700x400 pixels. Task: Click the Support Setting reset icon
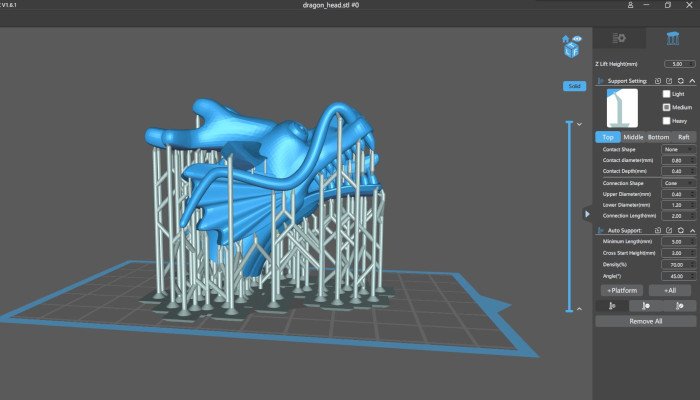681,80
